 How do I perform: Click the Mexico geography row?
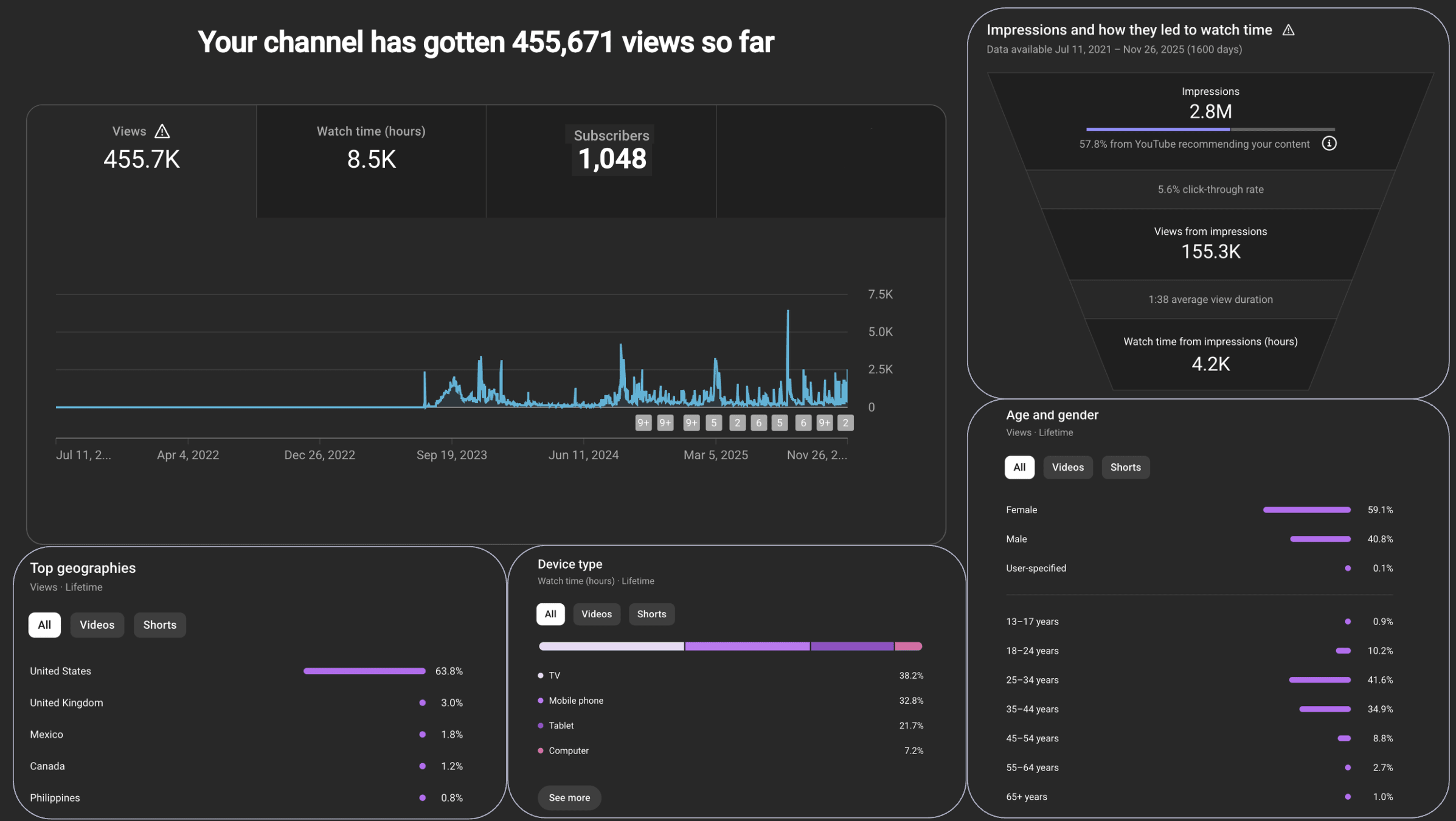[x=246, y=734]
